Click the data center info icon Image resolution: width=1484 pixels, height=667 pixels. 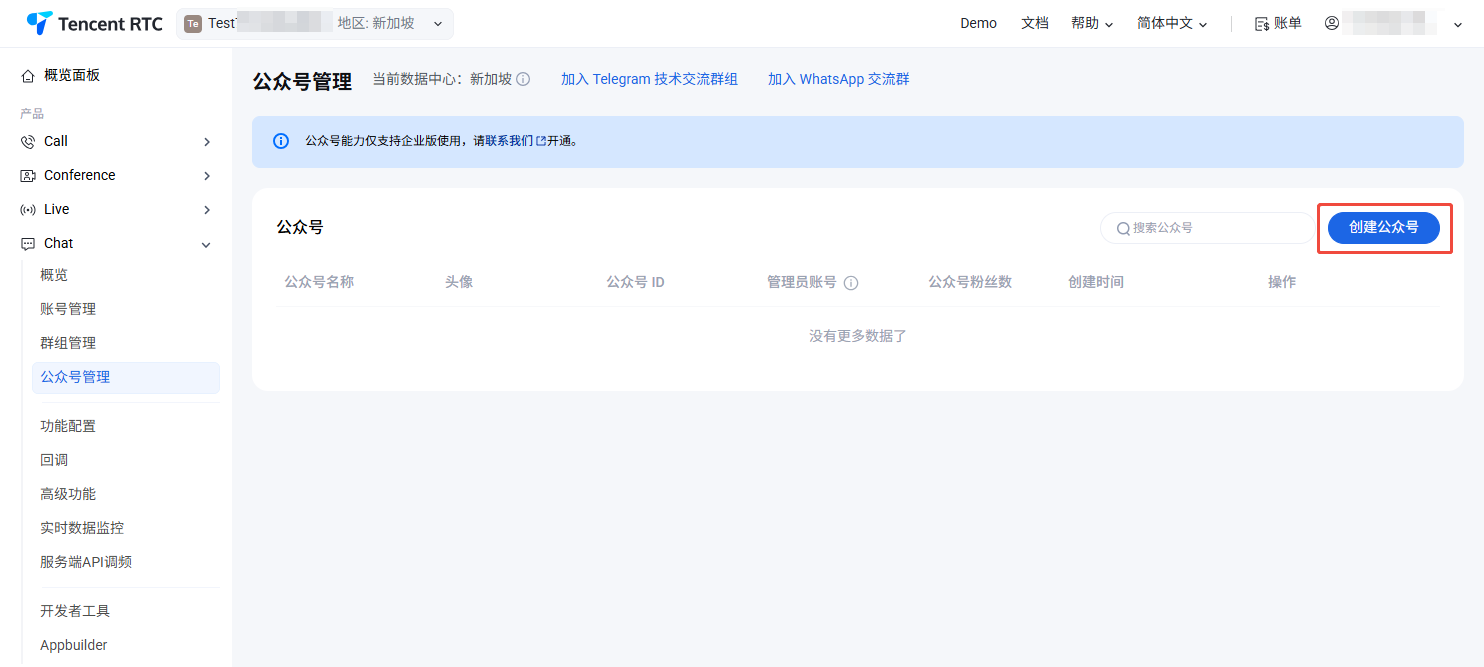point(523,79)
